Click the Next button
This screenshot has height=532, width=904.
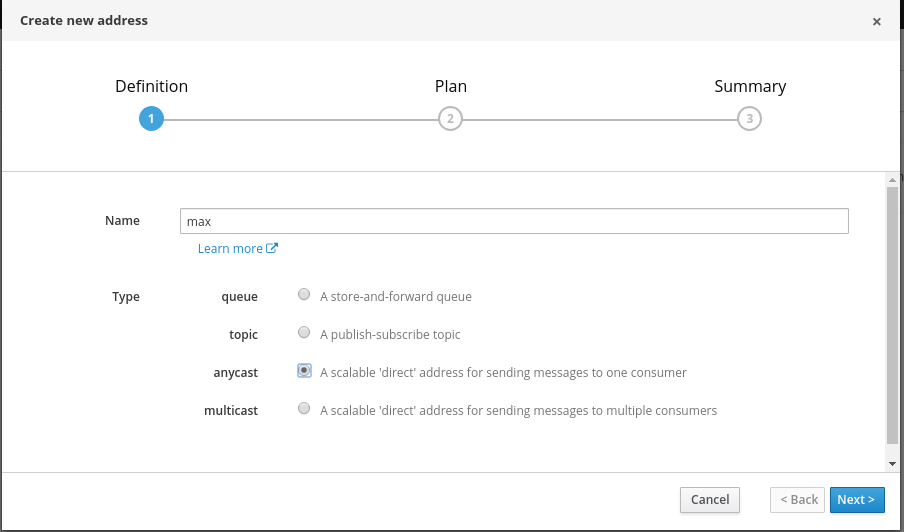pos(856,500)
